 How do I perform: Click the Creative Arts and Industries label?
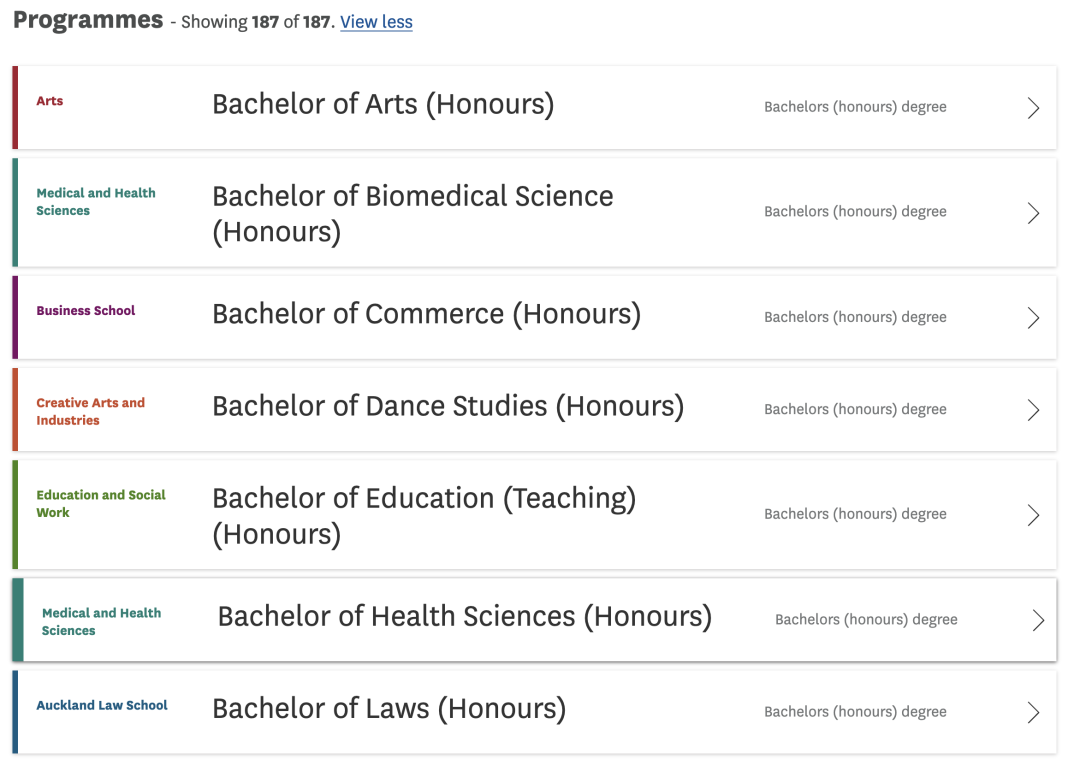91,412
